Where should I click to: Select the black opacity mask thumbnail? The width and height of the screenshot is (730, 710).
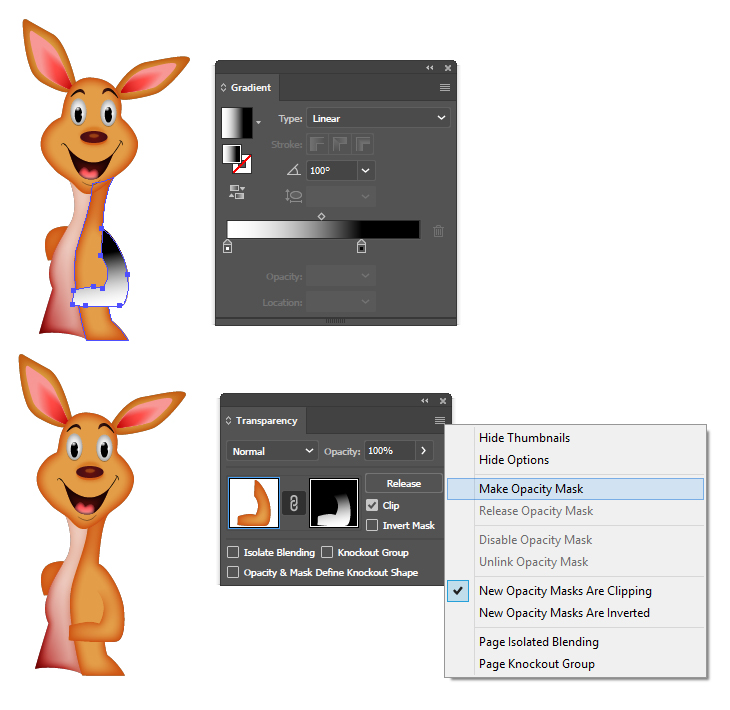(x=334, y=503)
